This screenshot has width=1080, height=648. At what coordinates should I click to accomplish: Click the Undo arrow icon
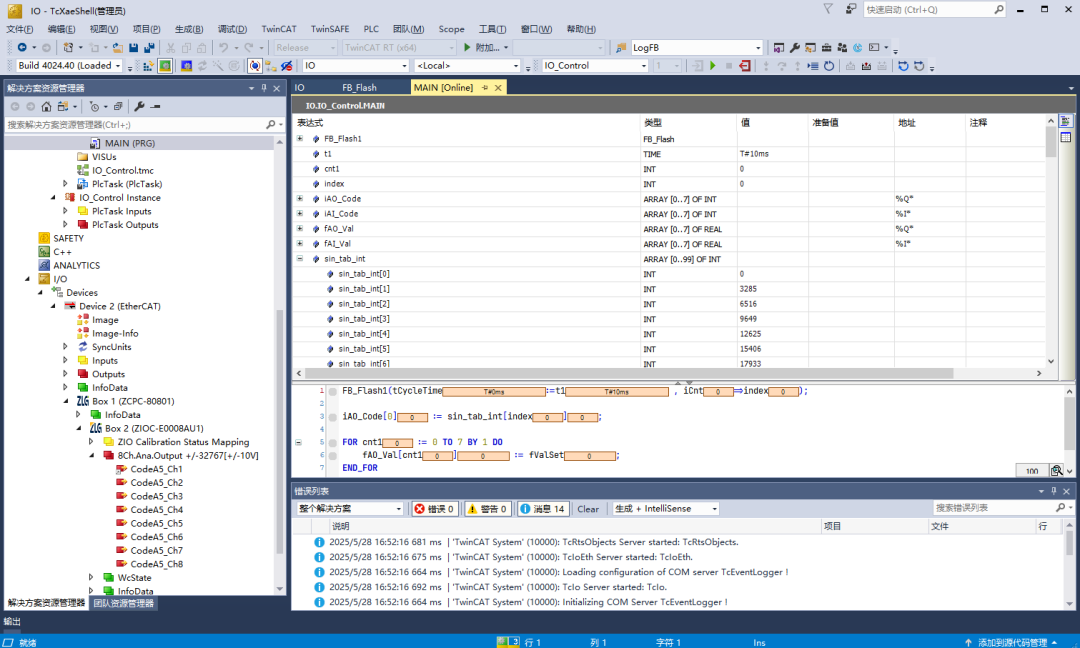223,48
